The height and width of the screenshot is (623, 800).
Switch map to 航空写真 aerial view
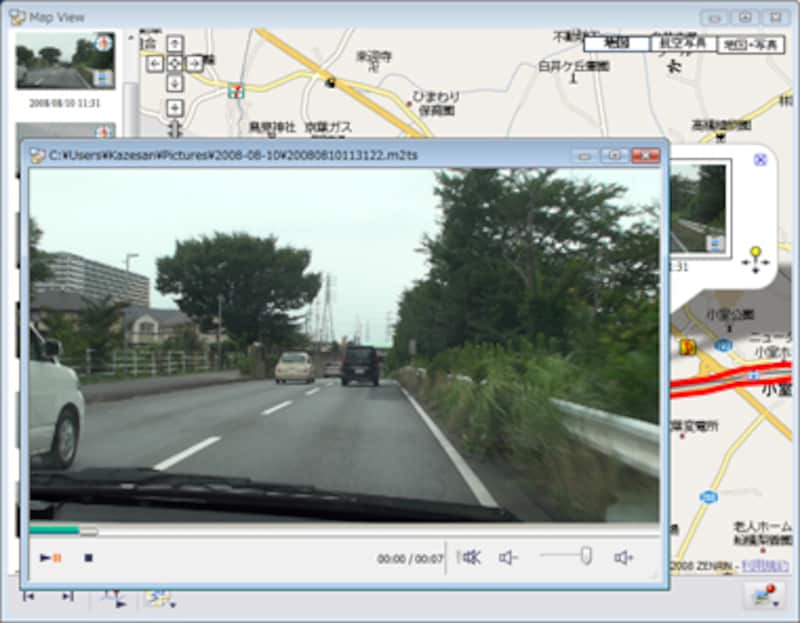(x=683, y=44)
